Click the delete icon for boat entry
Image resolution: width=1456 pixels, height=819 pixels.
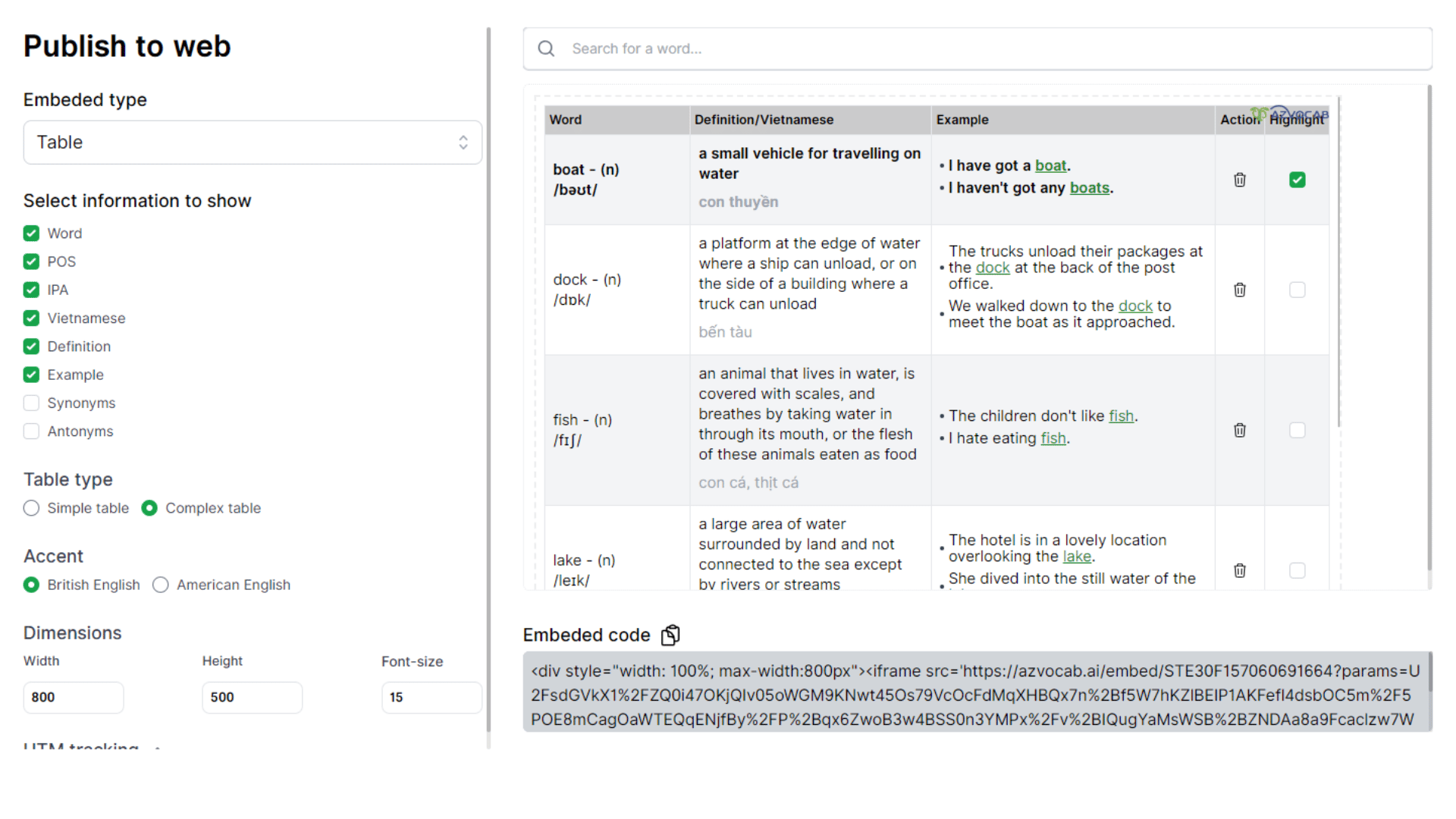click(x=1240, y=180)
